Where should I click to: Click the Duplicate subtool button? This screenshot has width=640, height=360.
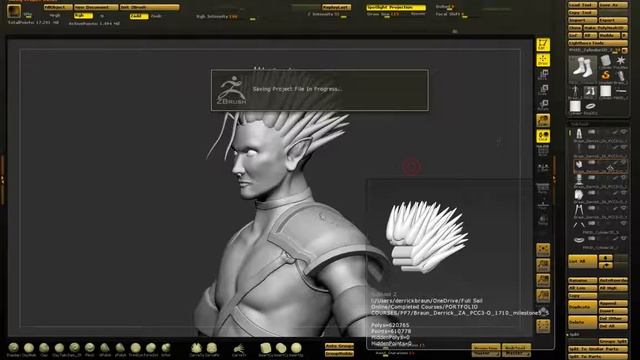[x=582, y=307]
